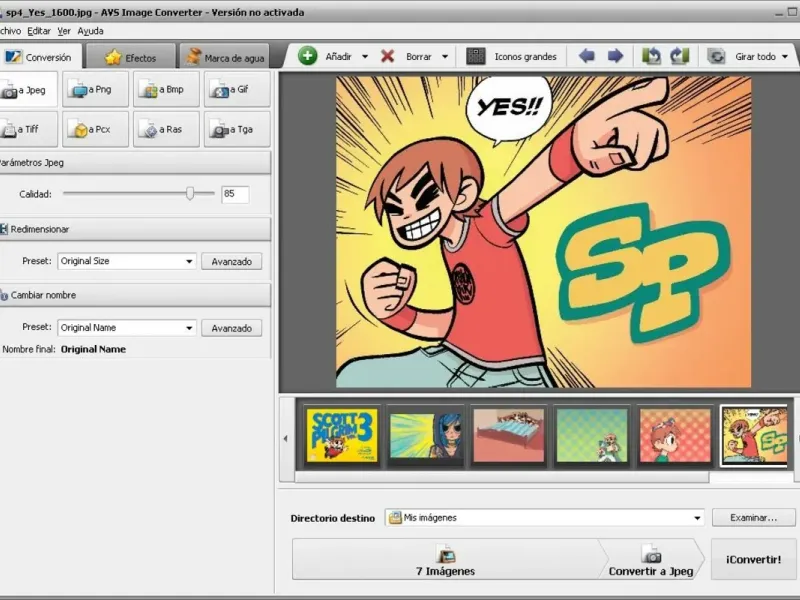The height and width of the screenshot is (600, 800).
Task: Collapse the Redimensionar section header
Action: (135, 230)
